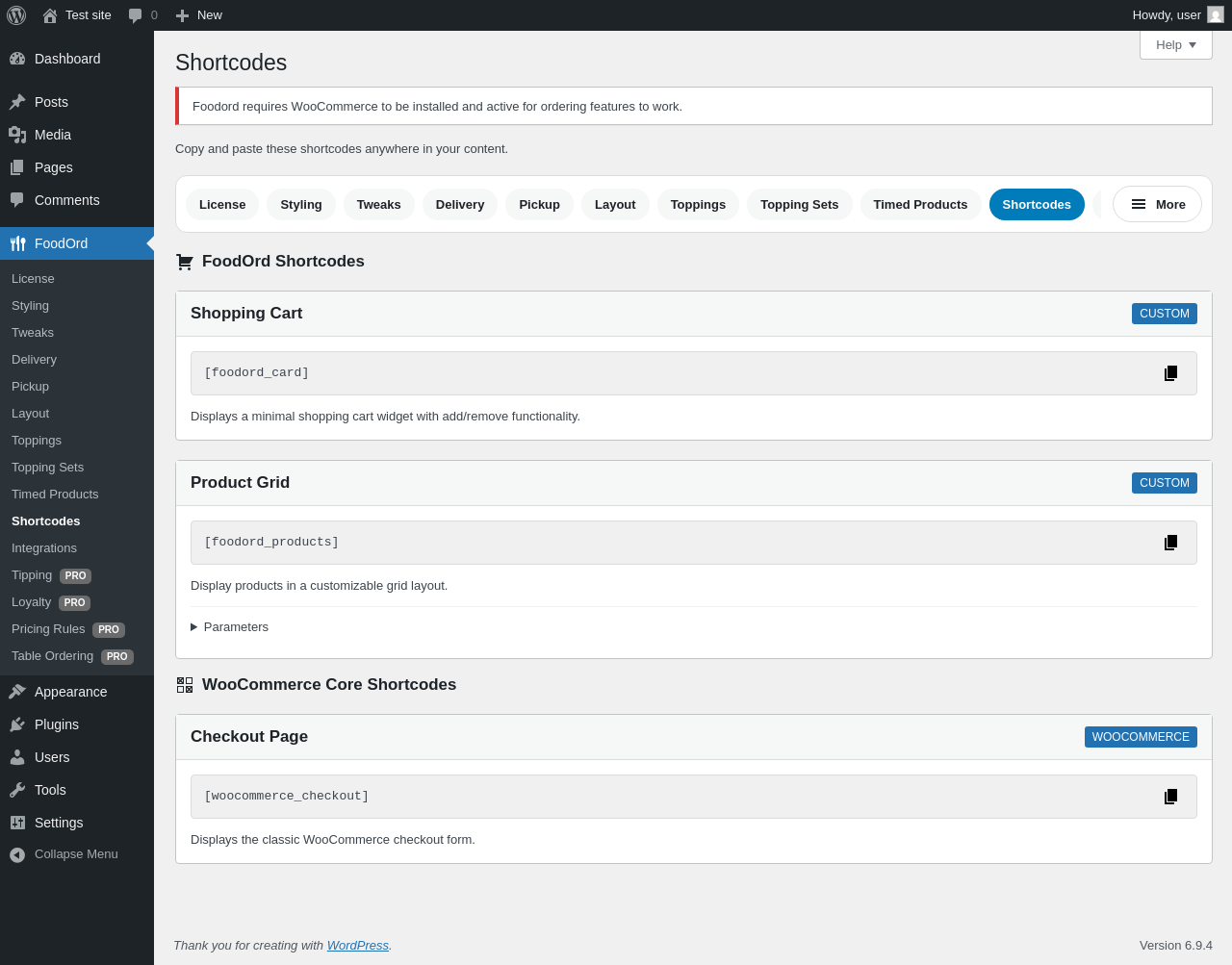Select the active Shortcodes tab
The height and width of the screenshot is (965, 1232).
[x=1037, y=204]
